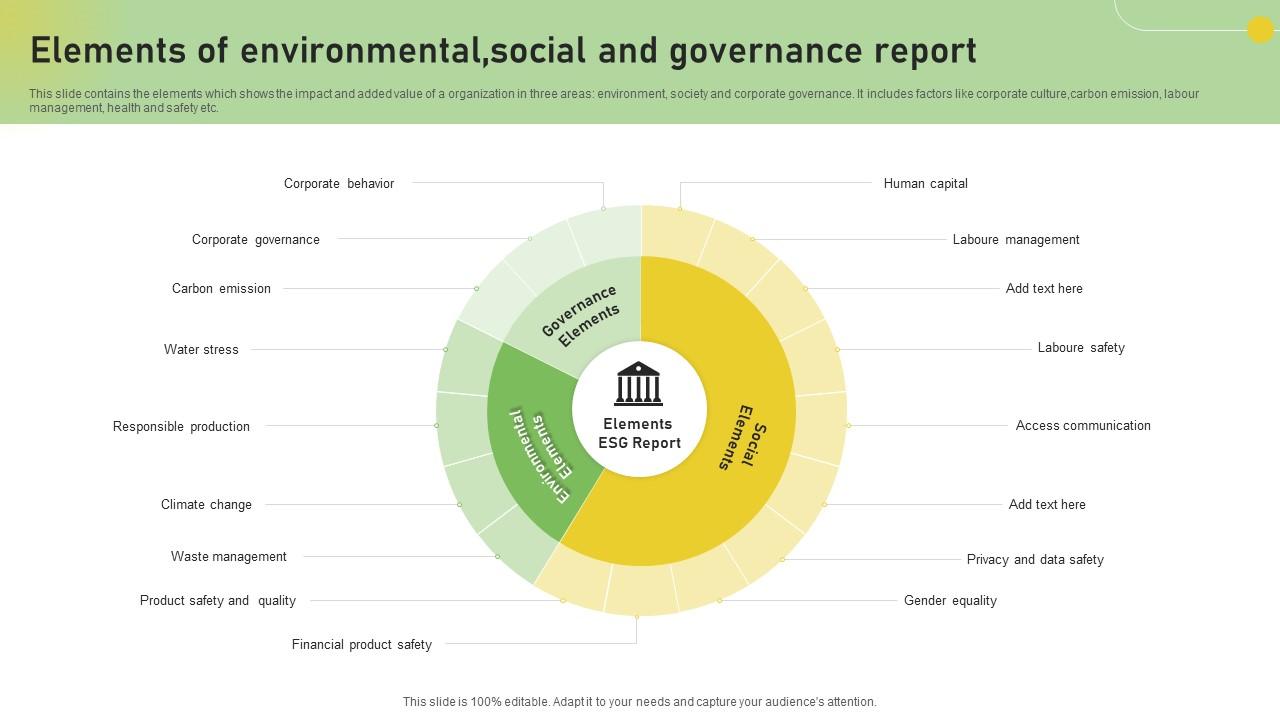Select the Waste management label

229,556
